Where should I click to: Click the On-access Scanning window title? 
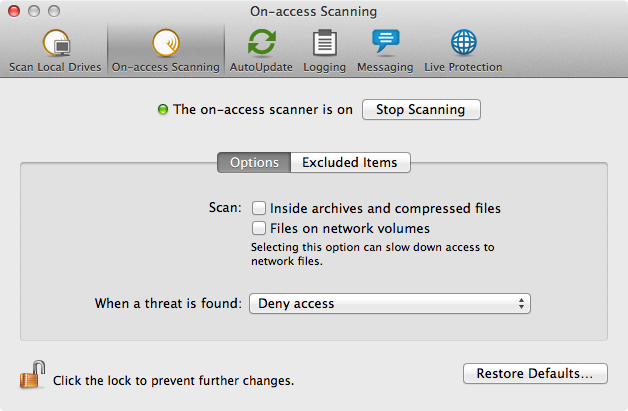coord(314,11)
